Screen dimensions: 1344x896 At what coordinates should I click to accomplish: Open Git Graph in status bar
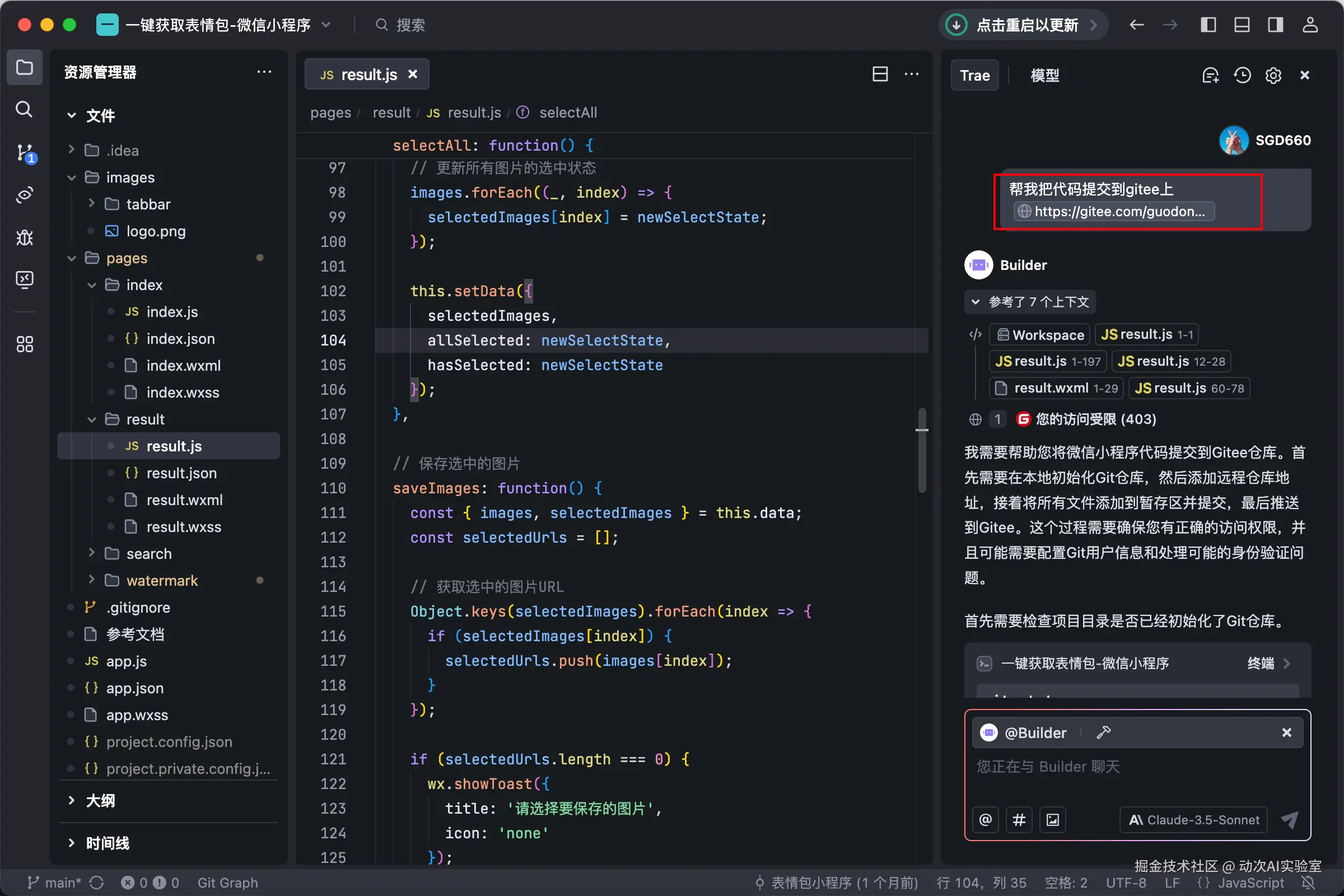coord(227,883)
